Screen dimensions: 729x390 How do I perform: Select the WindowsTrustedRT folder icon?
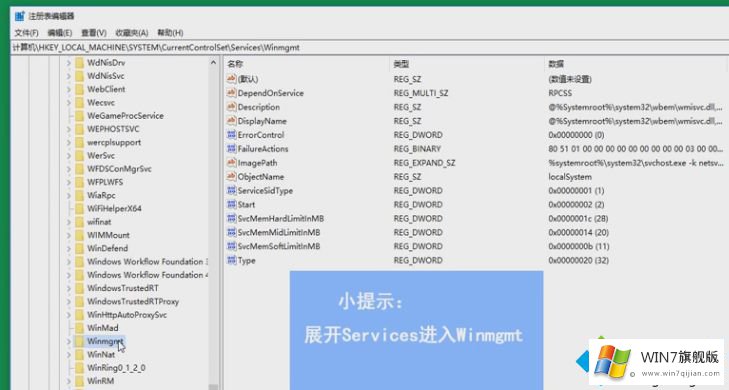pos(80,288)
